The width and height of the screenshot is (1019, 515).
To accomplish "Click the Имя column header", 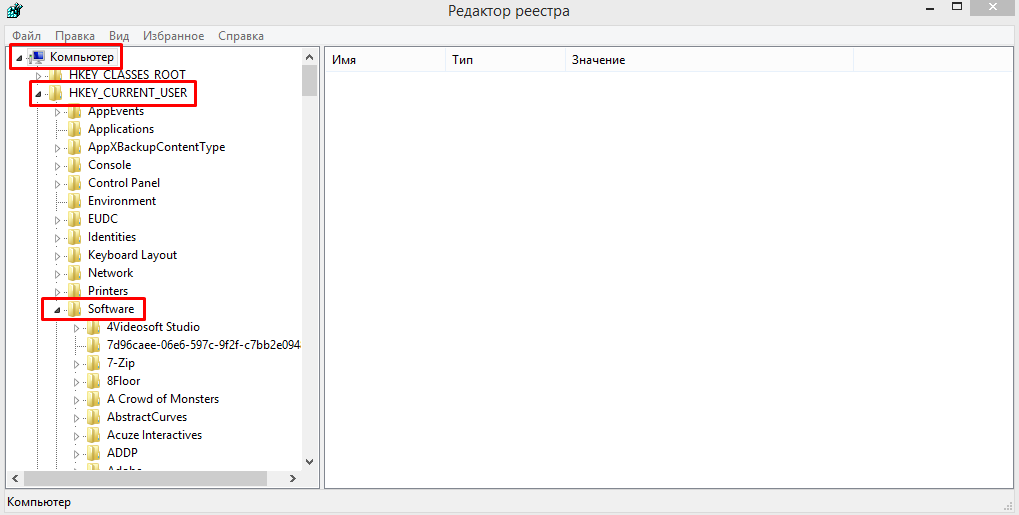I will (385, 60).
